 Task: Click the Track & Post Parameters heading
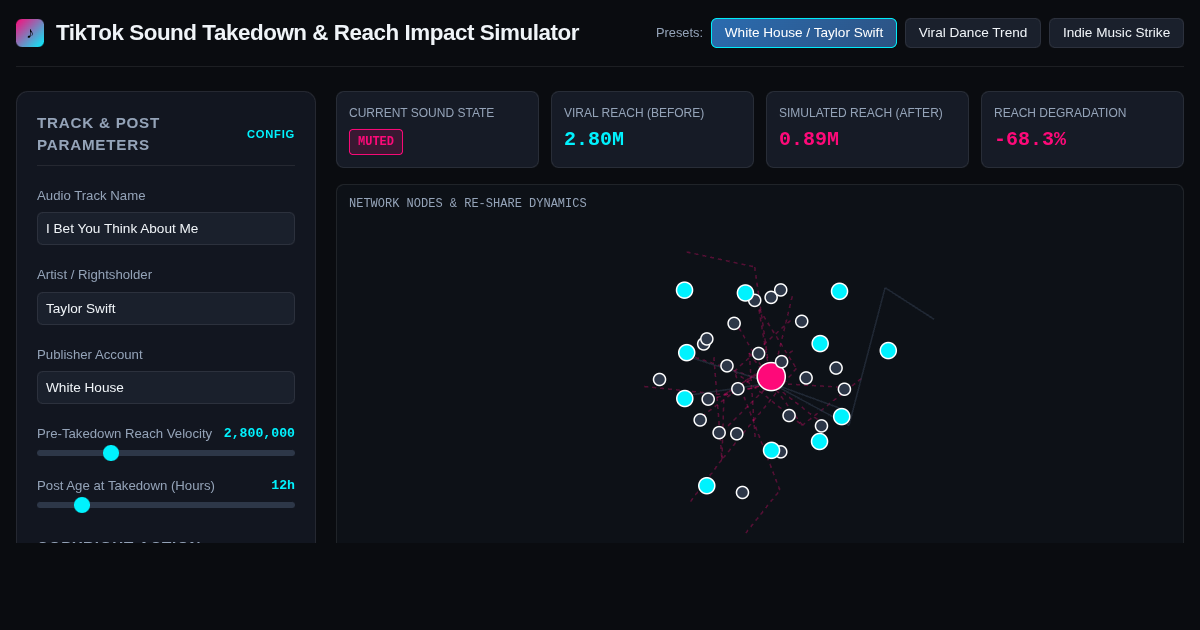pyautogui.click(x=98, y=134)
